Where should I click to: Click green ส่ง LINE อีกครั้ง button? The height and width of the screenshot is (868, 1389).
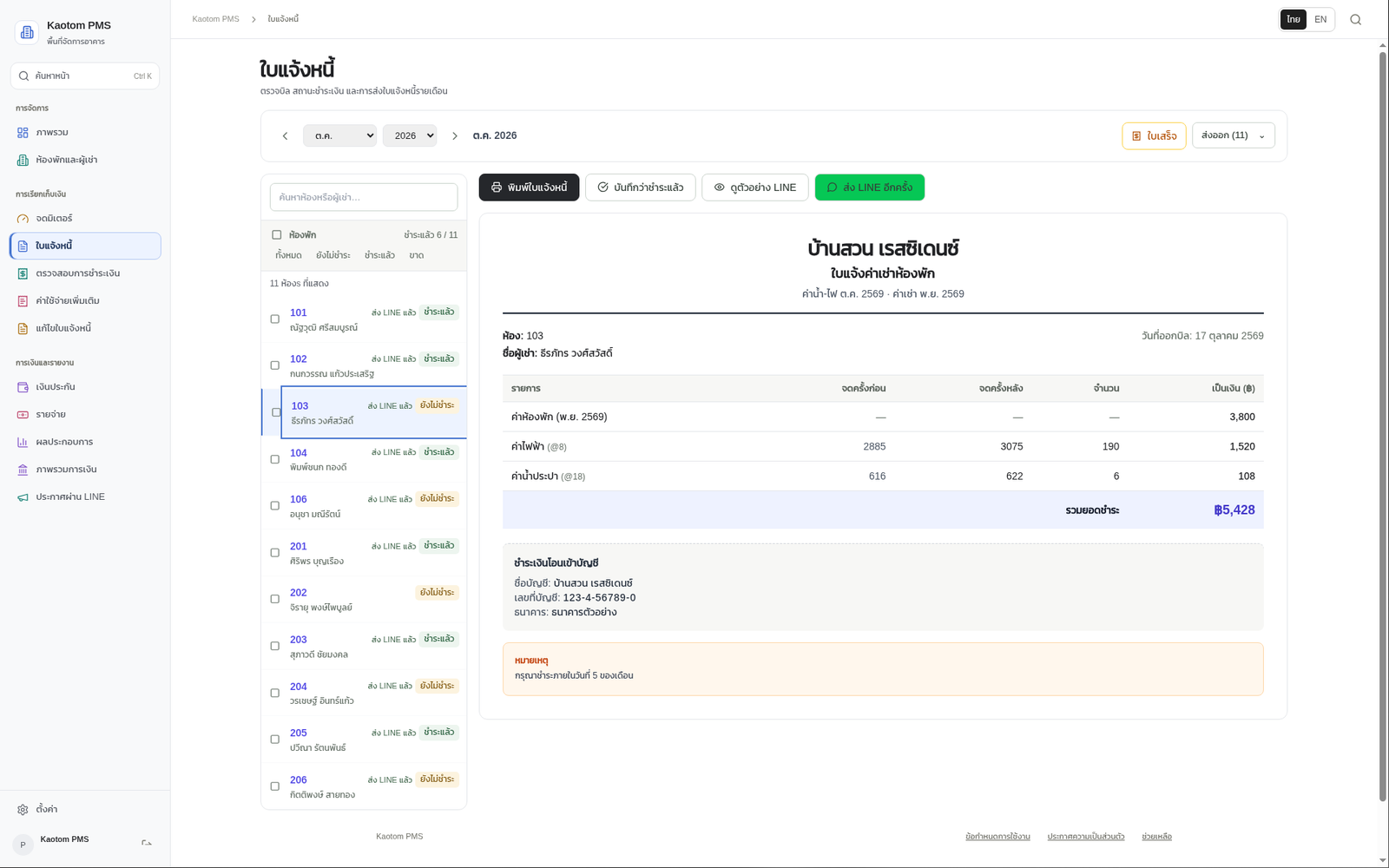870,187
